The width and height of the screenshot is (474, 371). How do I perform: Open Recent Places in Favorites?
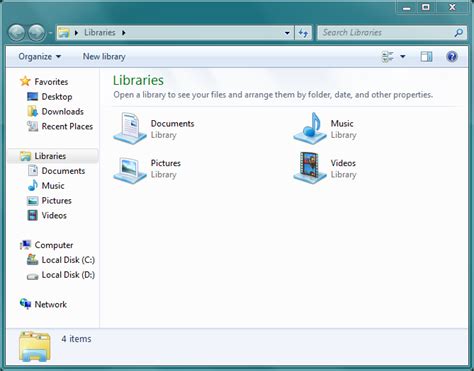point(67,126)
